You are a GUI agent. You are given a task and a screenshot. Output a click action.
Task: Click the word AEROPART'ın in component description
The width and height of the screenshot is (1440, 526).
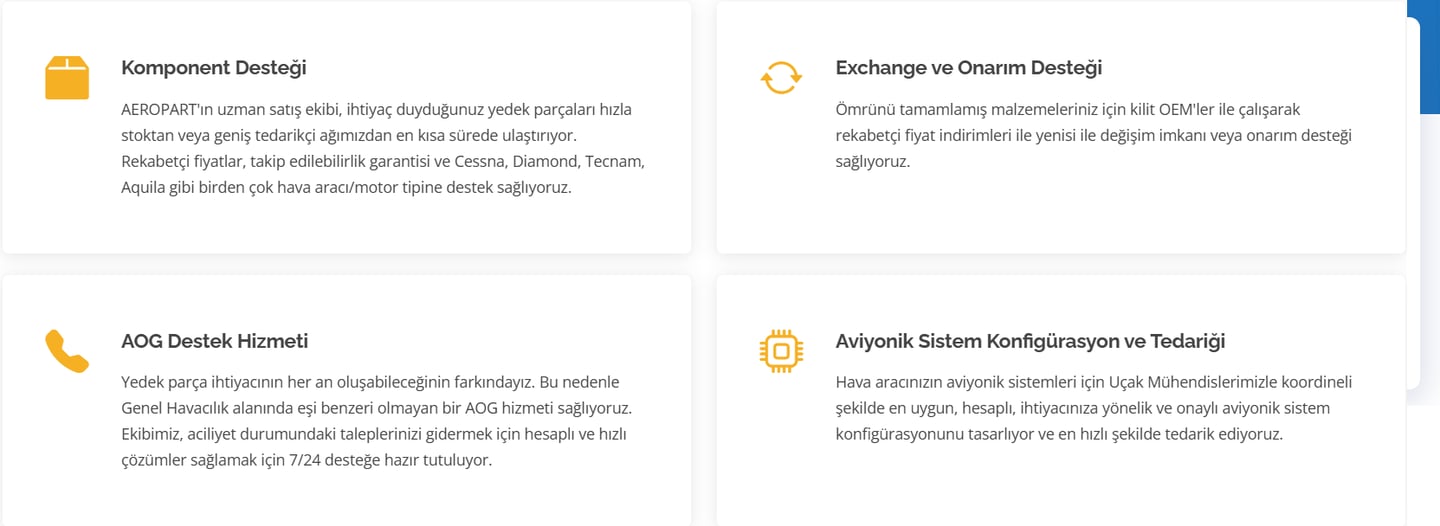point(163,109)
